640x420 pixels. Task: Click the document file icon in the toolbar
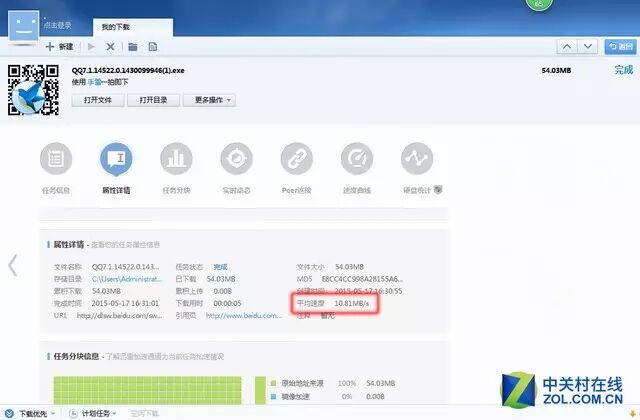click(153, 47)
